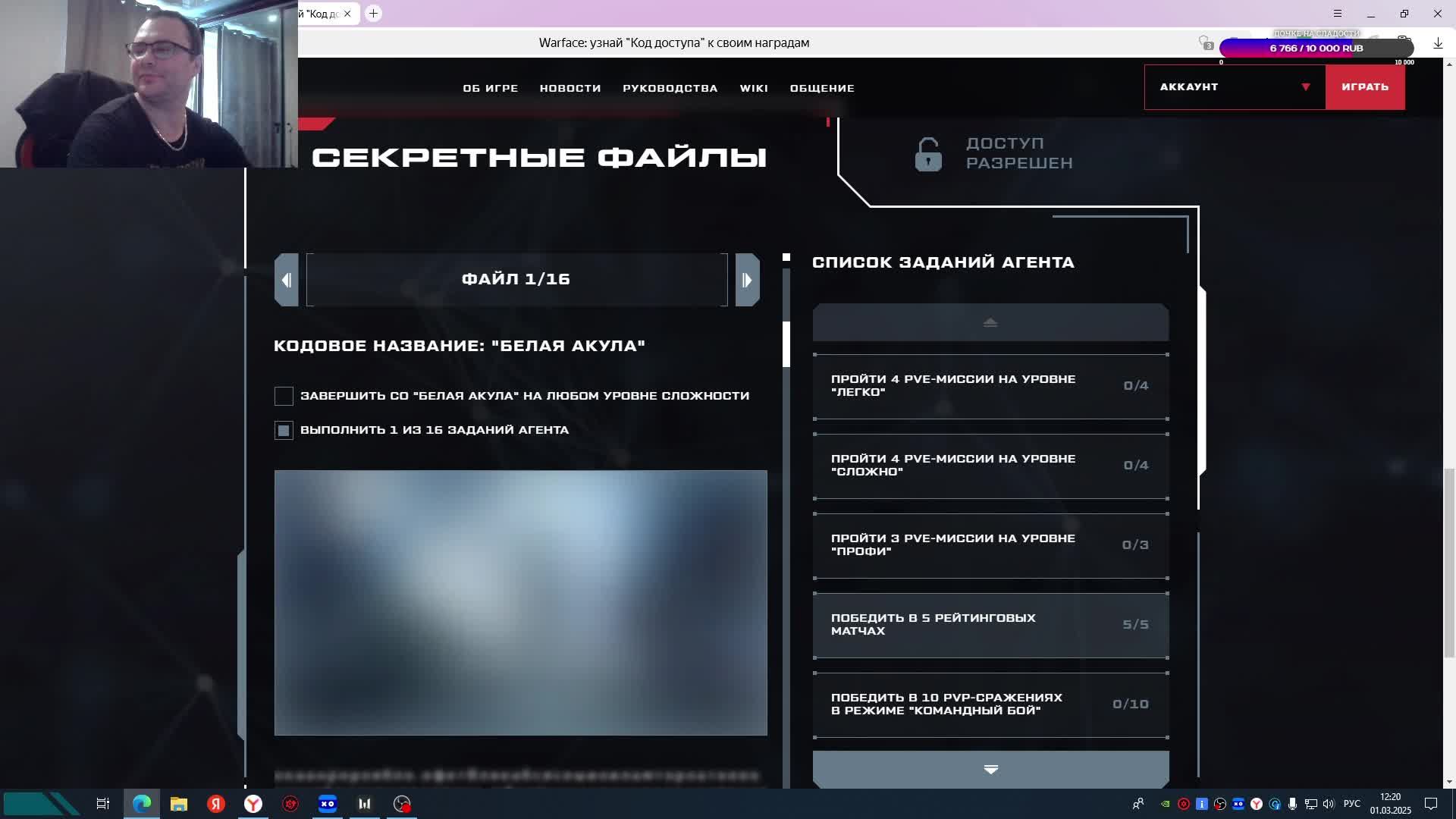Click the 'Кодовое название: Белая акула' heading
This screenshot has height=819, width=1456.
point(460,346)
